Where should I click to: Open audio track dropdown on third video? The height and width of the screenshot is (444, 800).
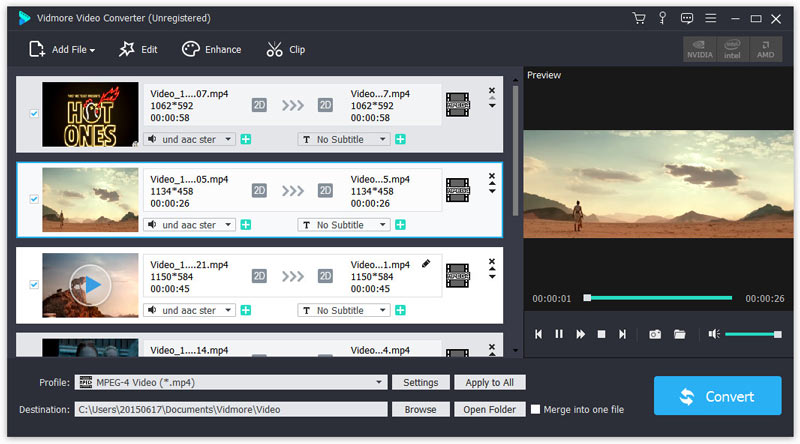pos(190,310)
